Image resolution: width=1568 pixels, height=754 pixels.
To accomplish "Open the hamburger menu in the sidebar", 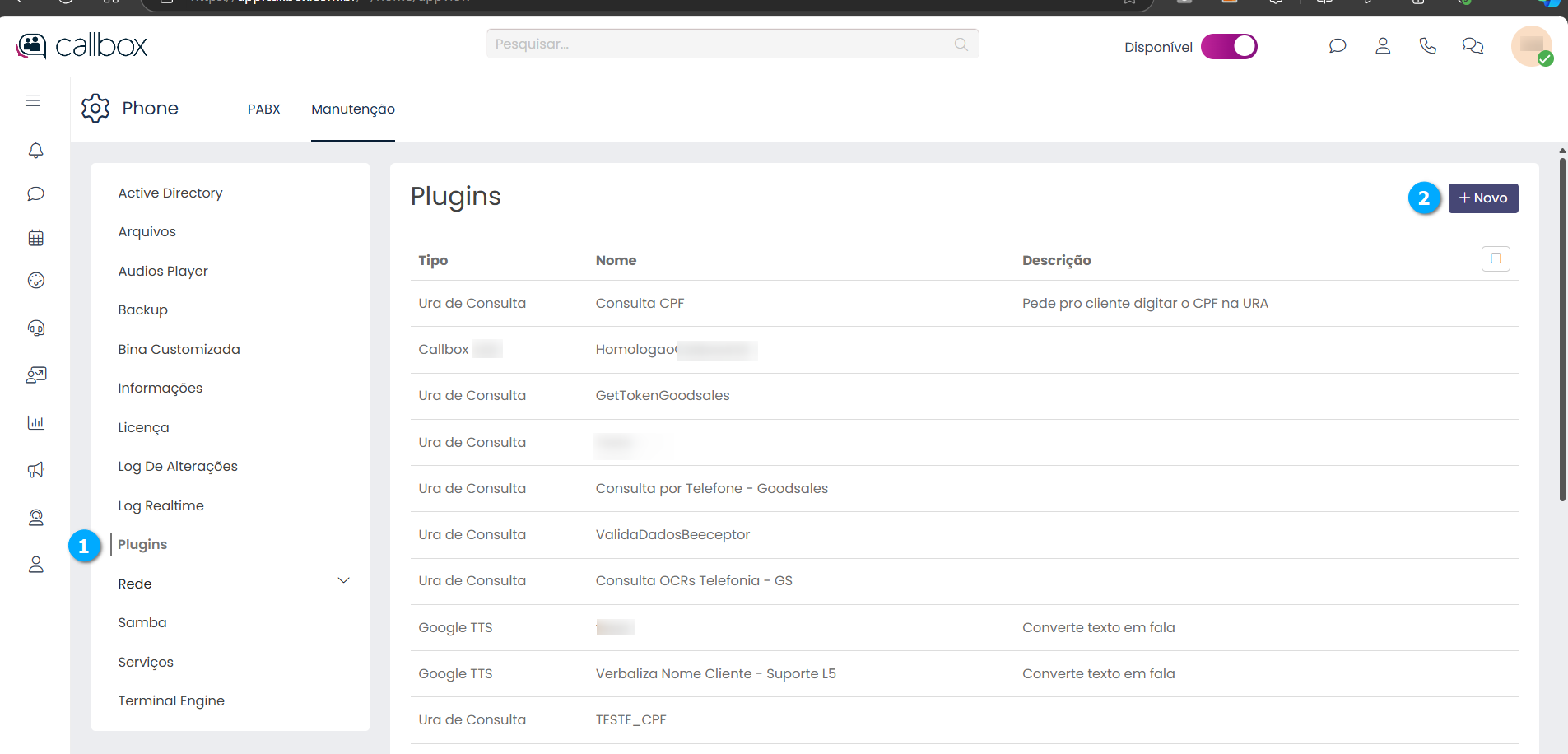I will coord(33,100).
